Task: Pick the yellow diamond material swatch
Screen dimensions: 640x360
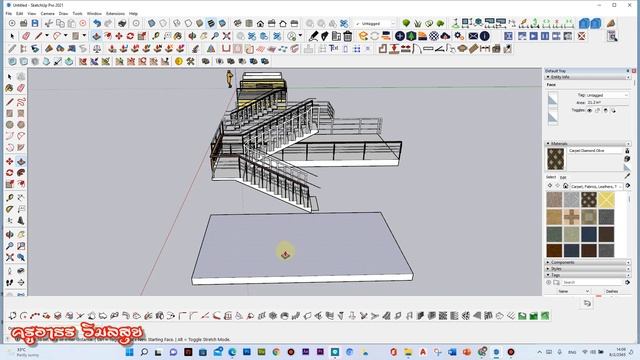Action: pos(606,200)
